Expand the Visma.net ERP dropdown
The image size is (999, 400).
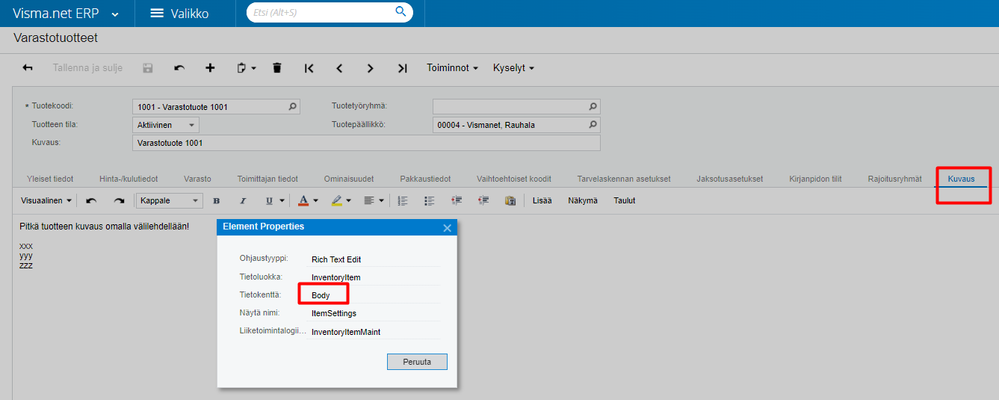[x=115, y=14]
